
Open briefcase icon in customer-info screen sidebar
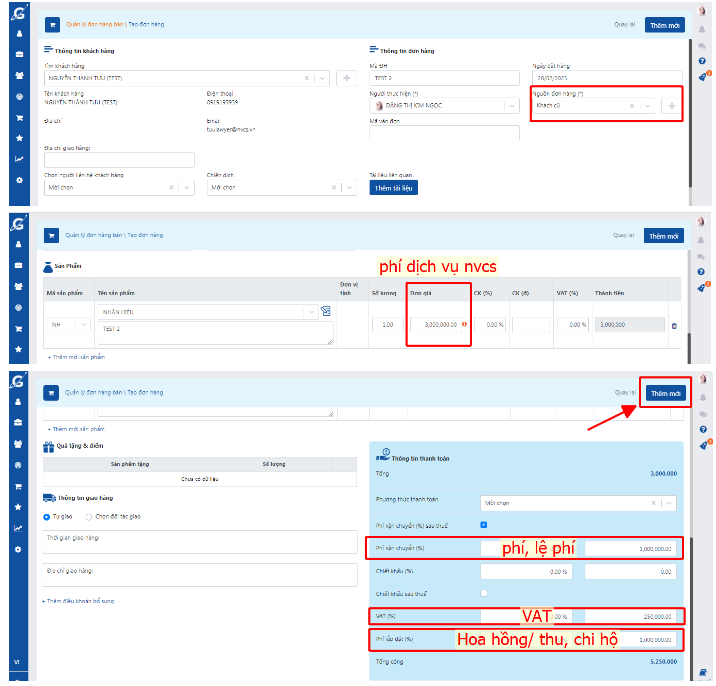pos(19,54)
